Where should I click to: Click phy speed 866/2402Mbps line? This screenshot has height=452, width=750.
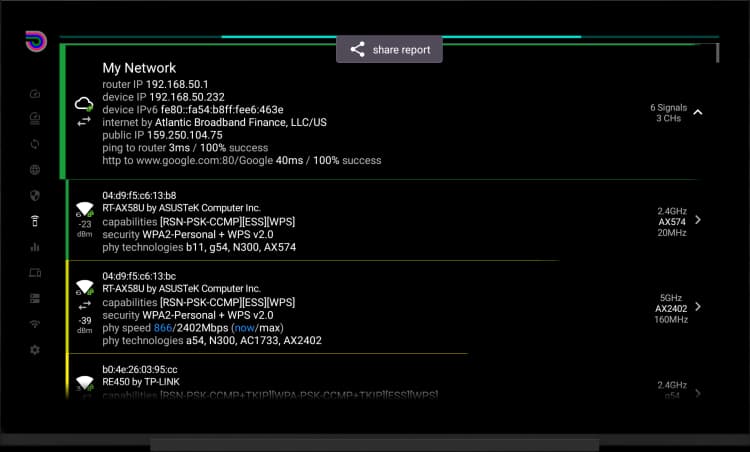pos(193,328)
